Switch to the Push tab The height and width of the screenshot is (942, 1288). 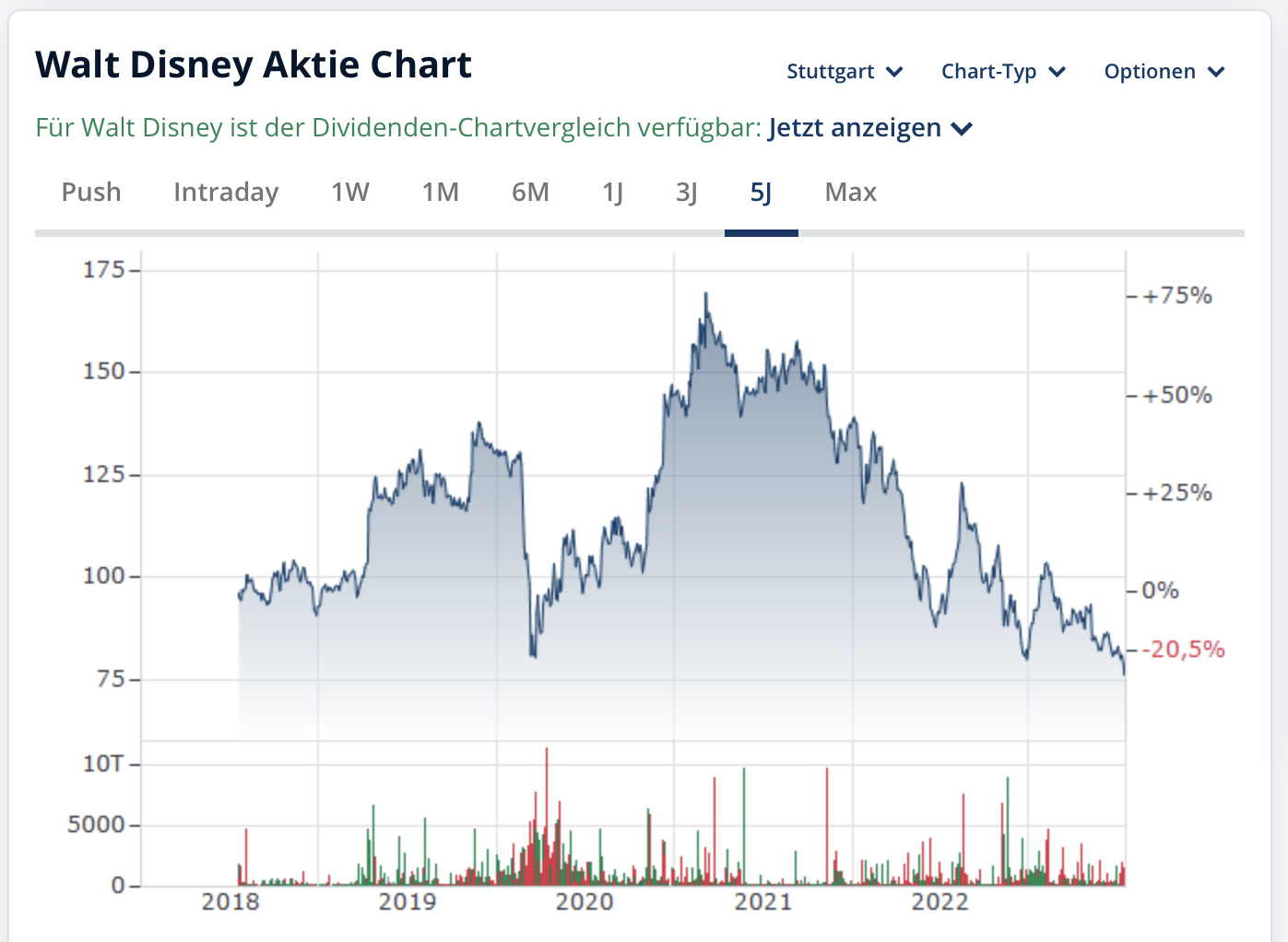point(91,192)
